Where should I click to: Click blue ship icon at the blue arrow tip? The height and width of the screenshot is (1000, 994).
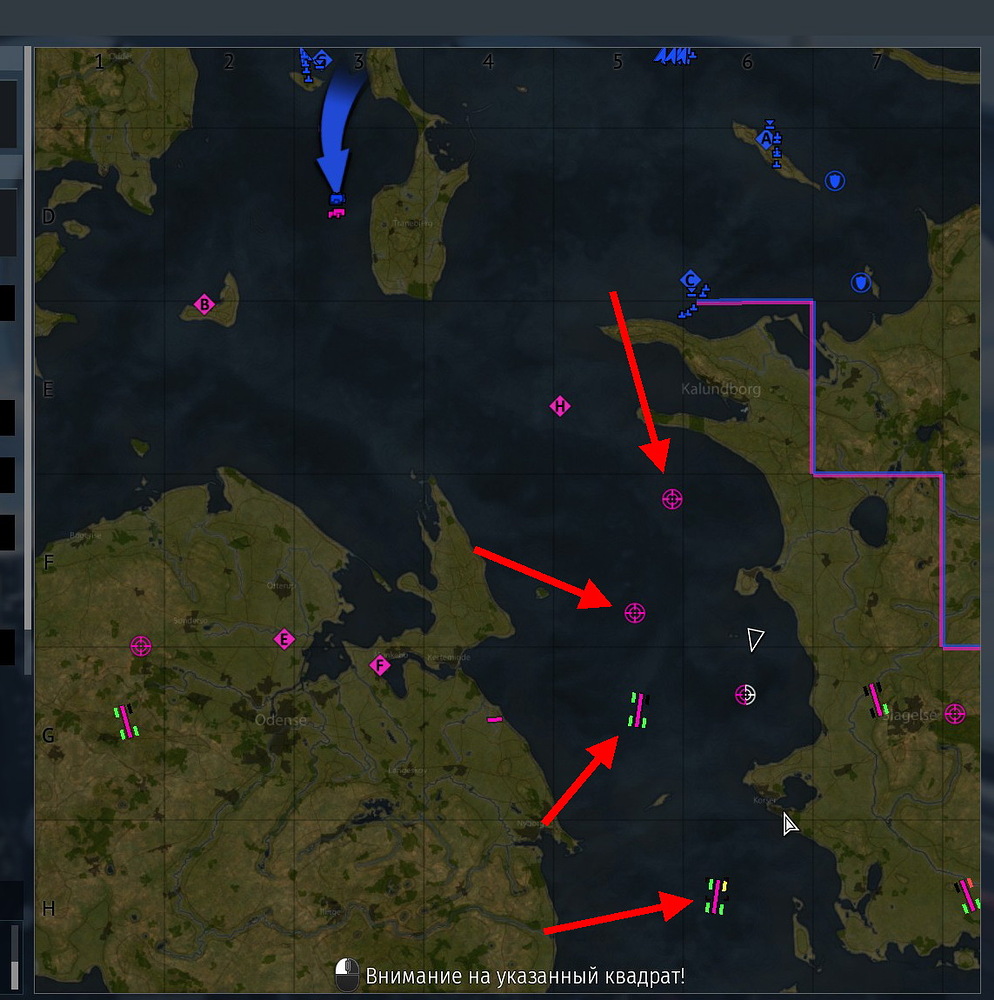337,199
